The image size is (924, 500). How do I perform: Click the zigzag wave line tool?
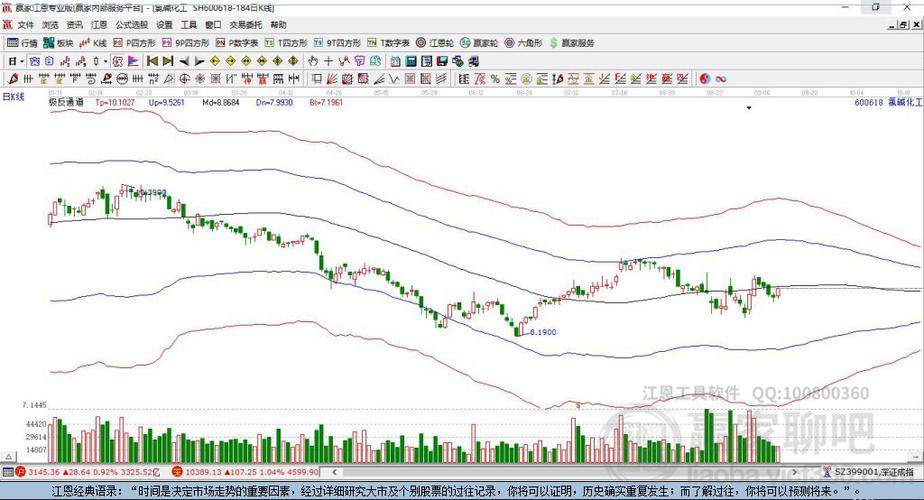394,79
